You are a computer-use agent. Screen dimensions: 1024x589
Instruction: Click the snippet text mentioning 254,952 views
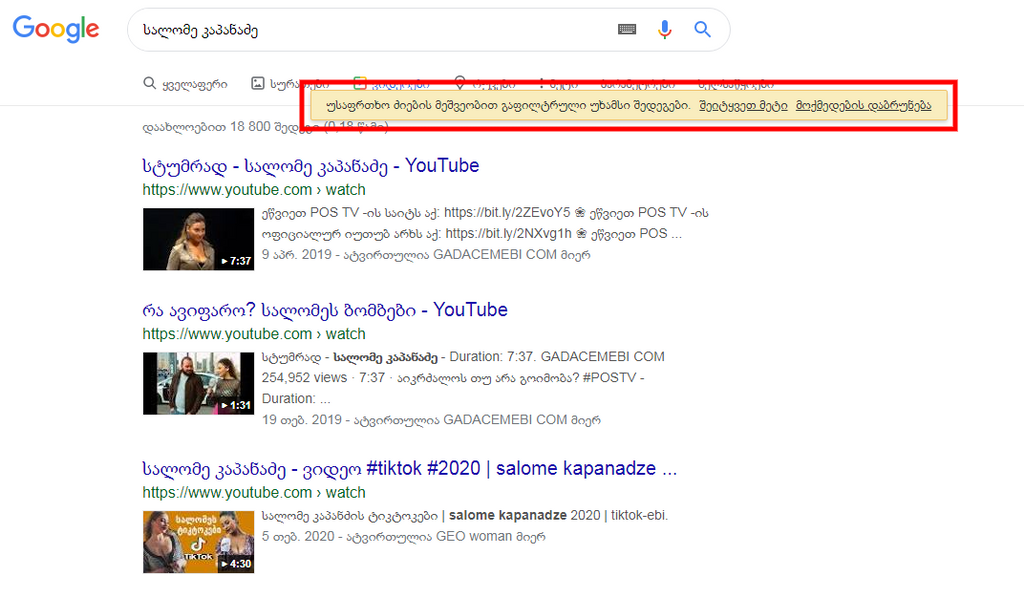click(453, 378)
